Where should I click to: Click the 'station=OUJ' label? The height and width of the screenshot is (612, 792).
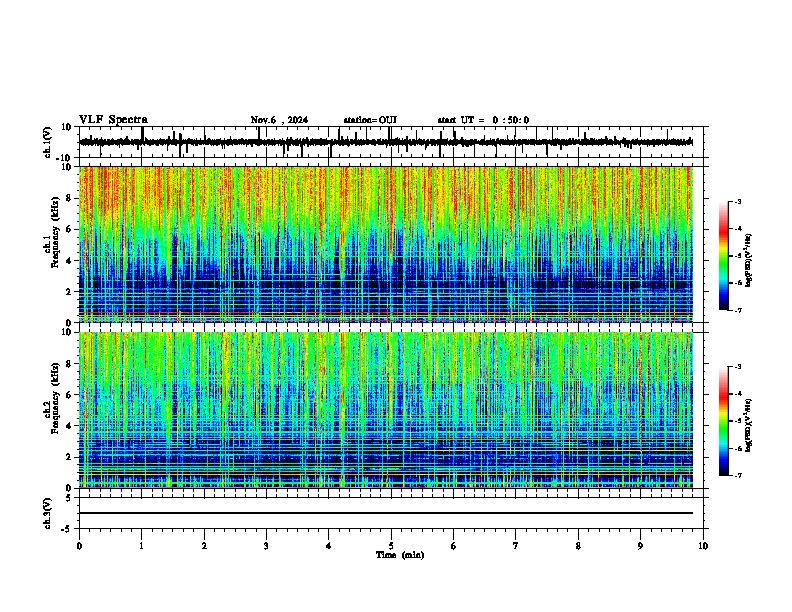coord(370,120)
